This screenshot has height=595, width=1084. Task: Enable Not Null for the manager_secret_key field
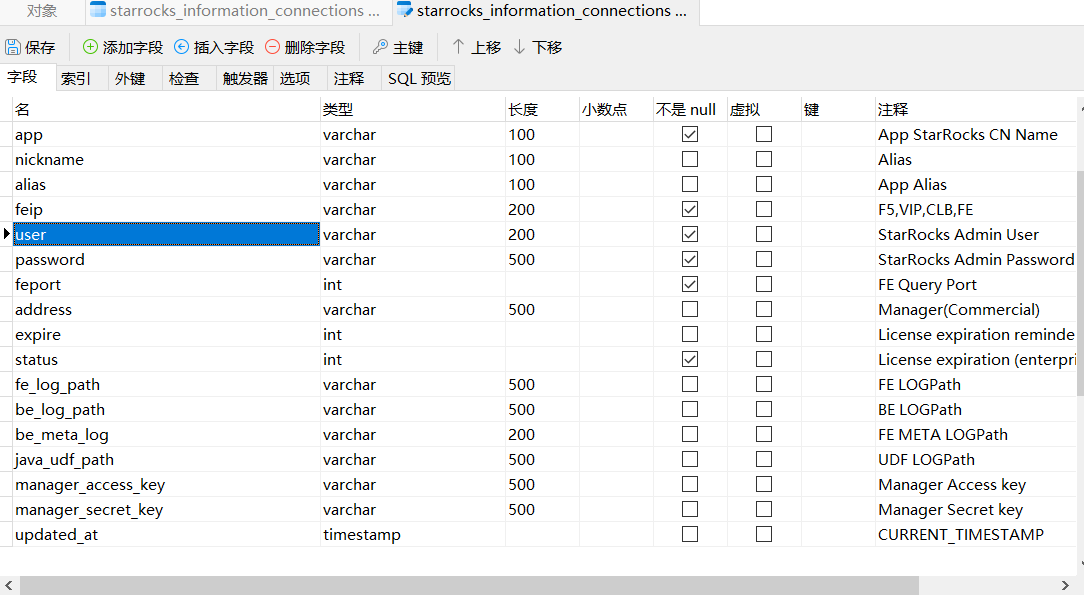click(x=690, y=509)
